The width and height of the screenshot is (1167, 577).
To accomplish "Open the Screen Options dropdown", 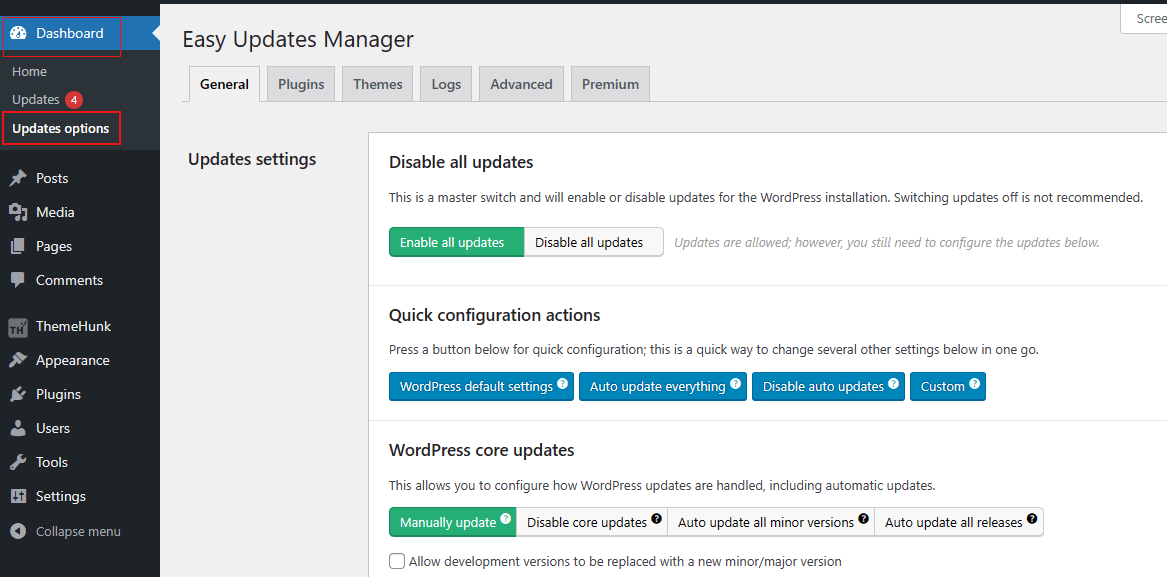I will [1148, 19].
